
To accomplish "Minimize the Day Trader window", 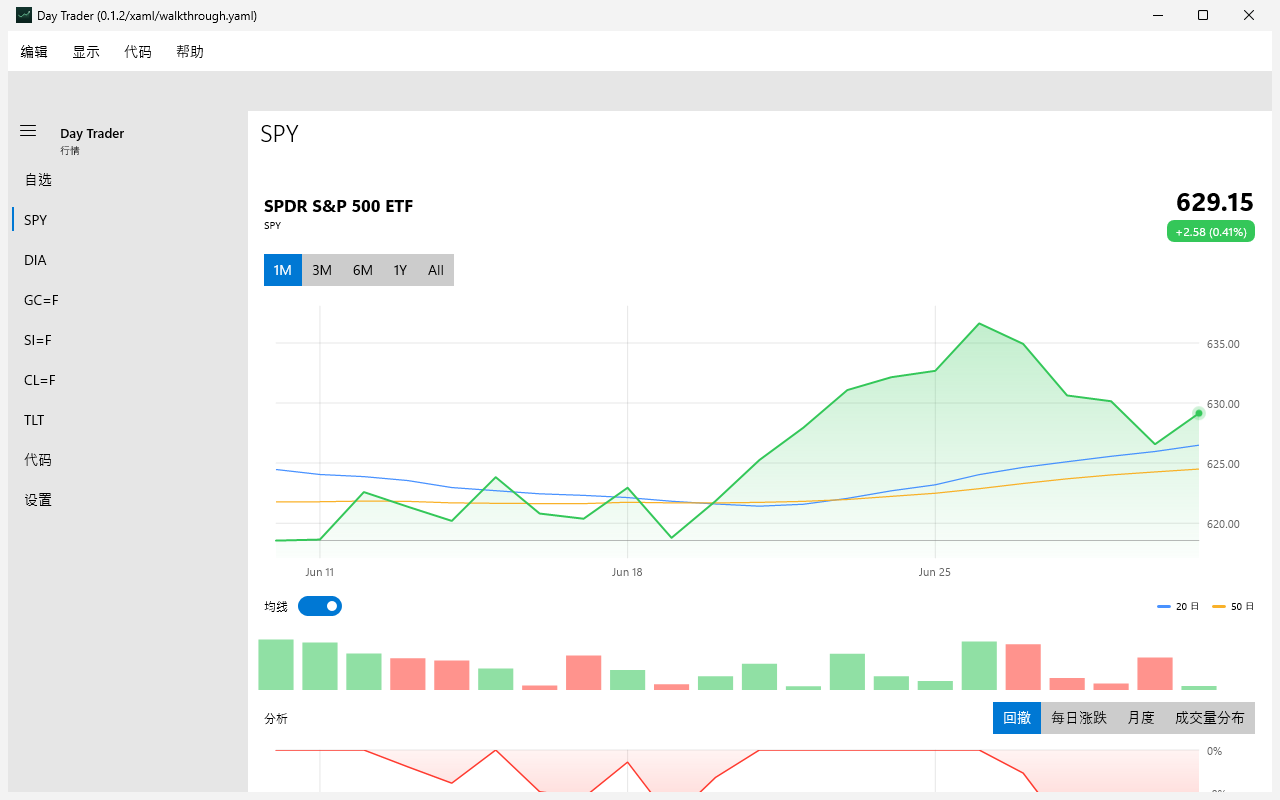I will point(1158,15).
